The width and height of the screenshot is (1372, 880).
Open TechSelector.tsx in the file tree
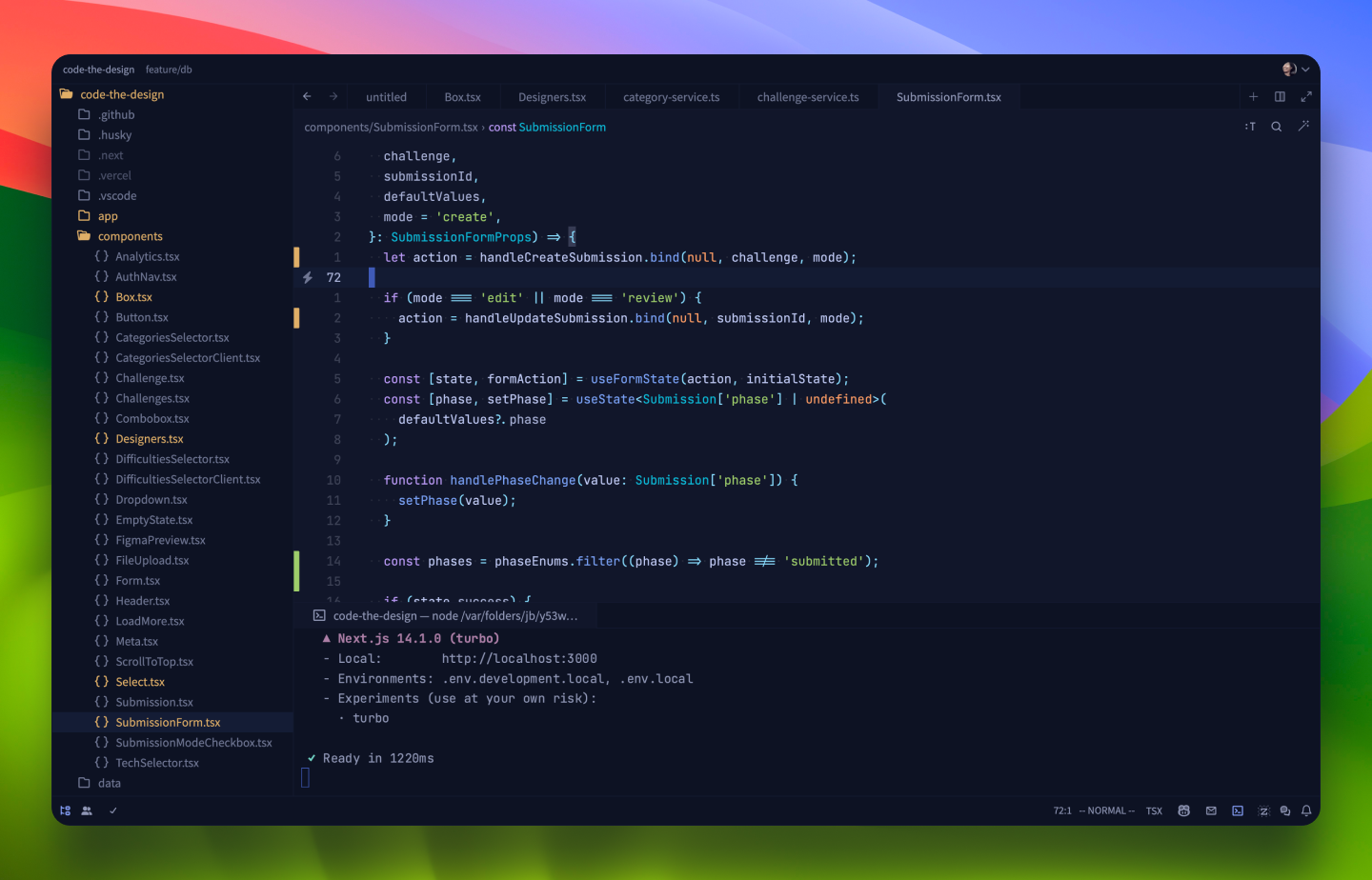point(172,763)
